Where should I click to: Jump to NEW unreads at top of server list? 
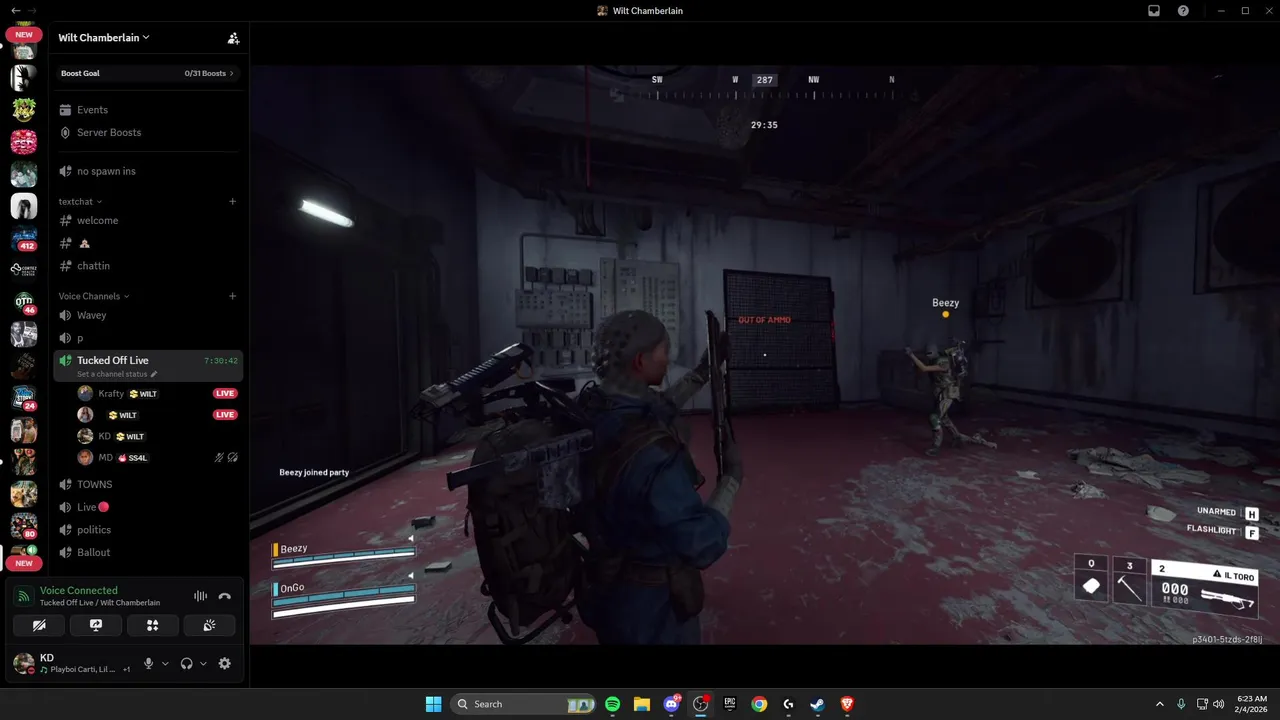pyautogui.click(x=24, y=35)
